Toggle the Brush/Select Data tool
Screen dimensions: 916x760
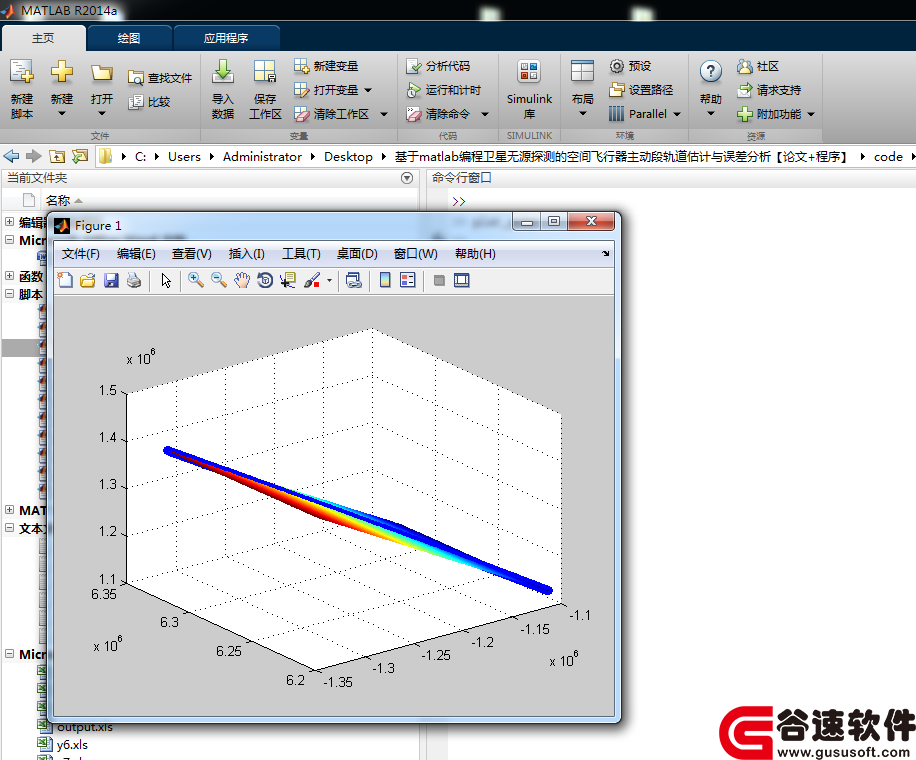tap(312, 280)
